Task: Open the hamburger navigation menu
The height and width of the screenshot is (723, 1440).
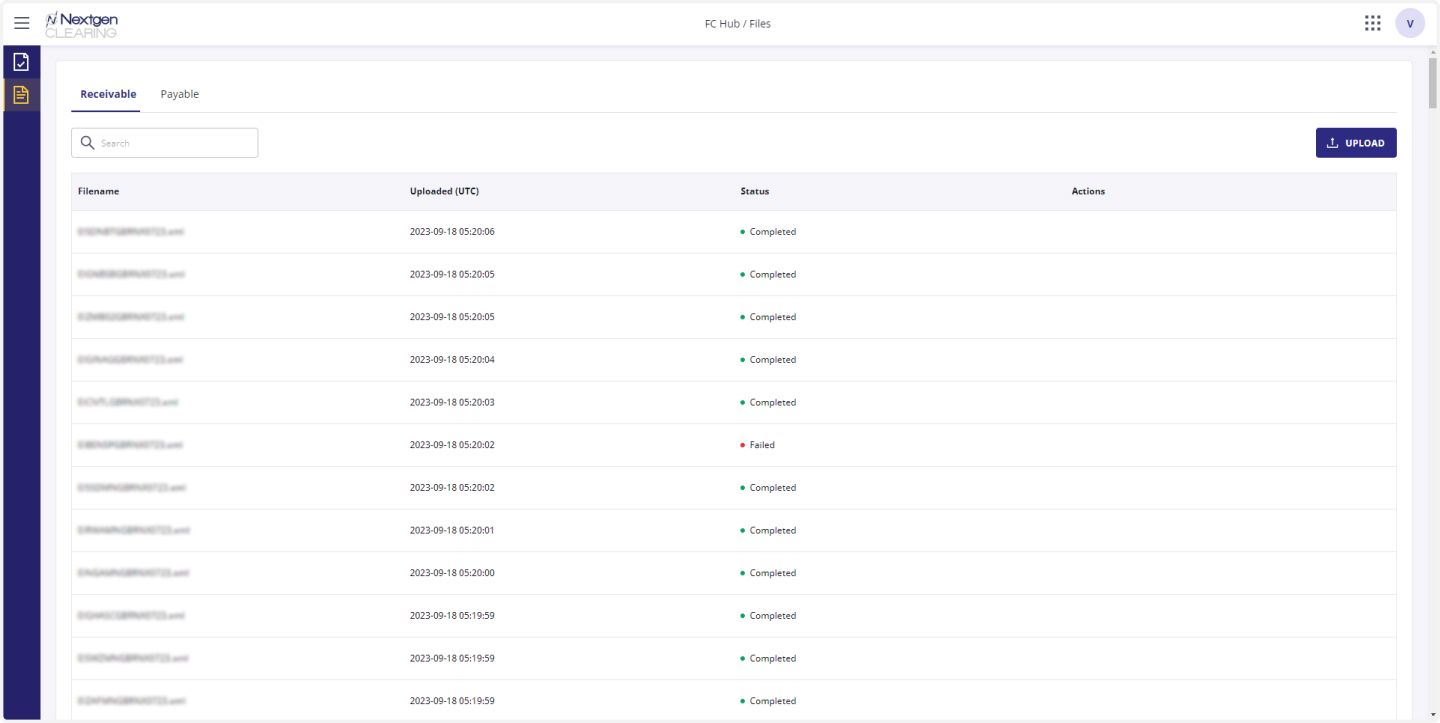Action: click(21, 23)
